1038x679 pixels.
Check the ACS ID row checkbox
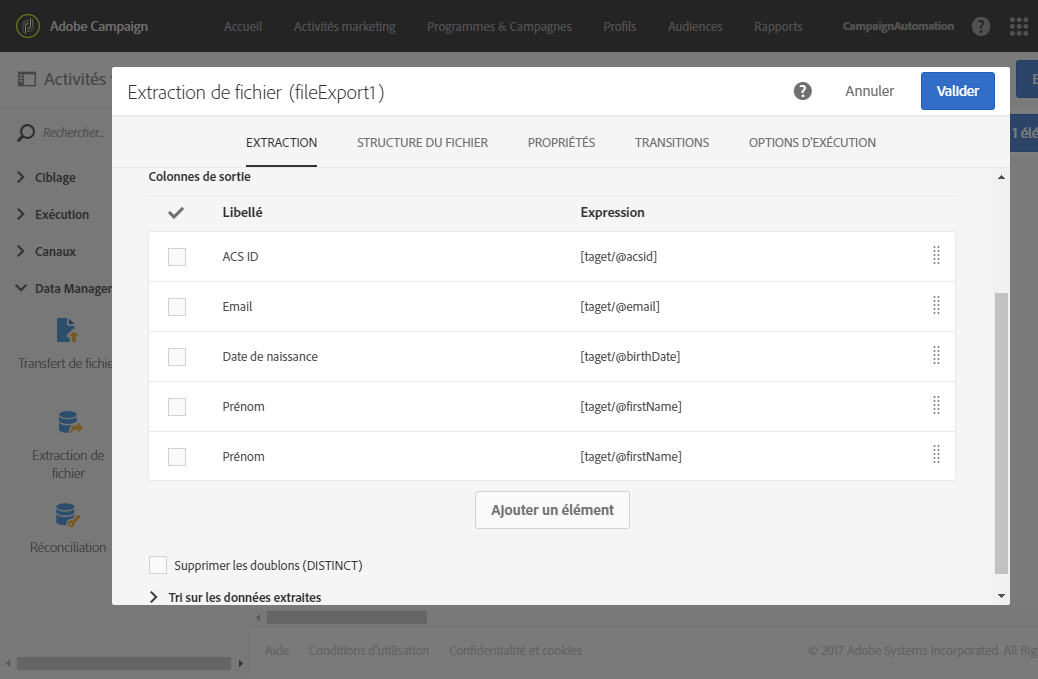[177, 257]
